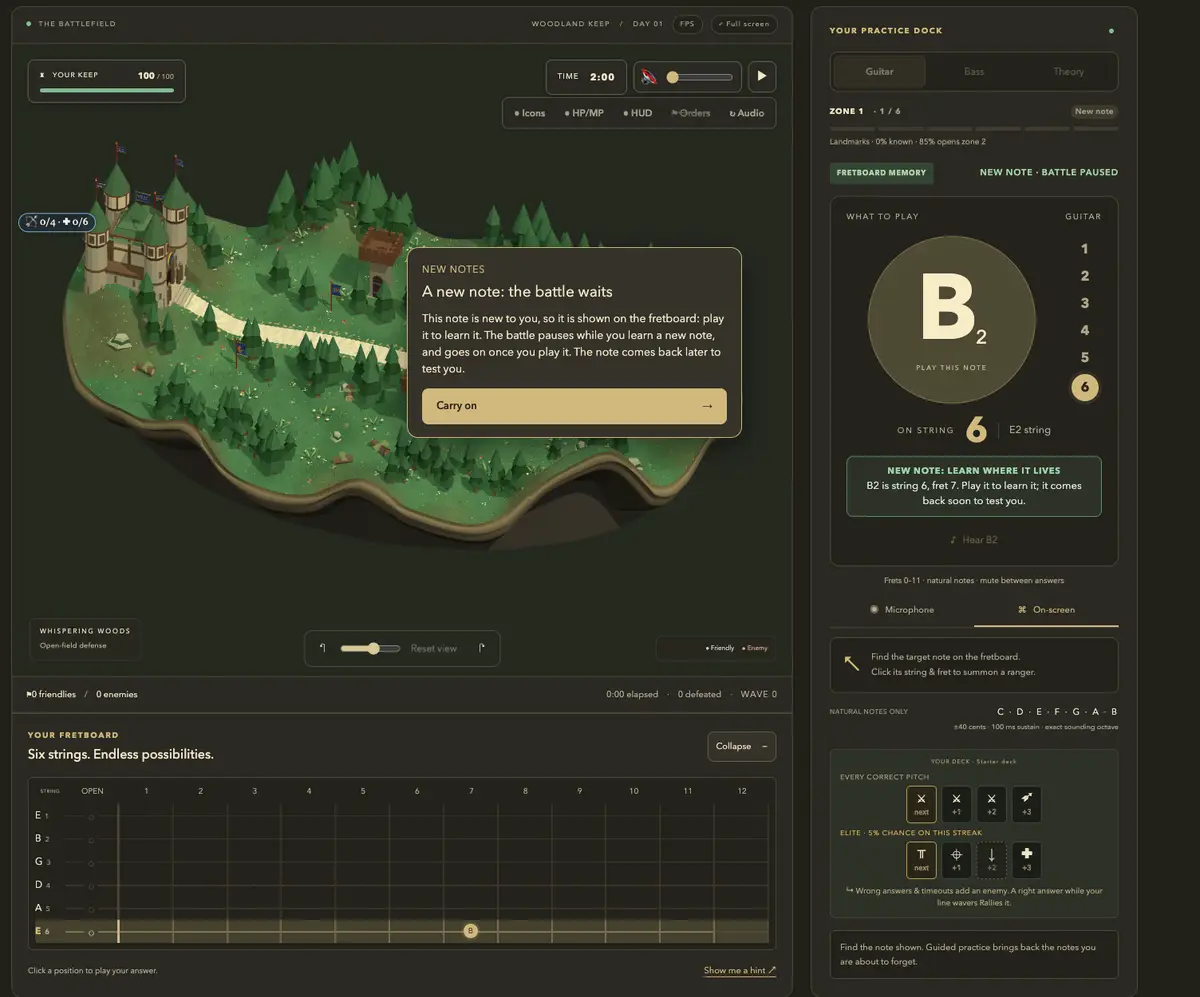Adjust the volume slider
This screenshot has height=997, width=1200.
[x=700, y=77]
